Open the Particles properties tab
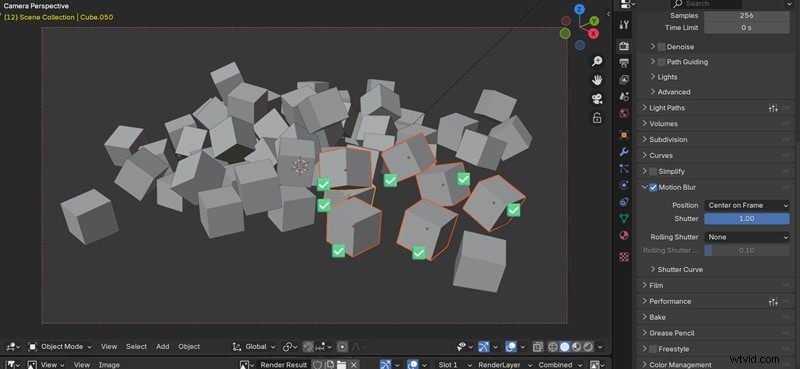Viewport: 800px width, 369px height. 623,168
